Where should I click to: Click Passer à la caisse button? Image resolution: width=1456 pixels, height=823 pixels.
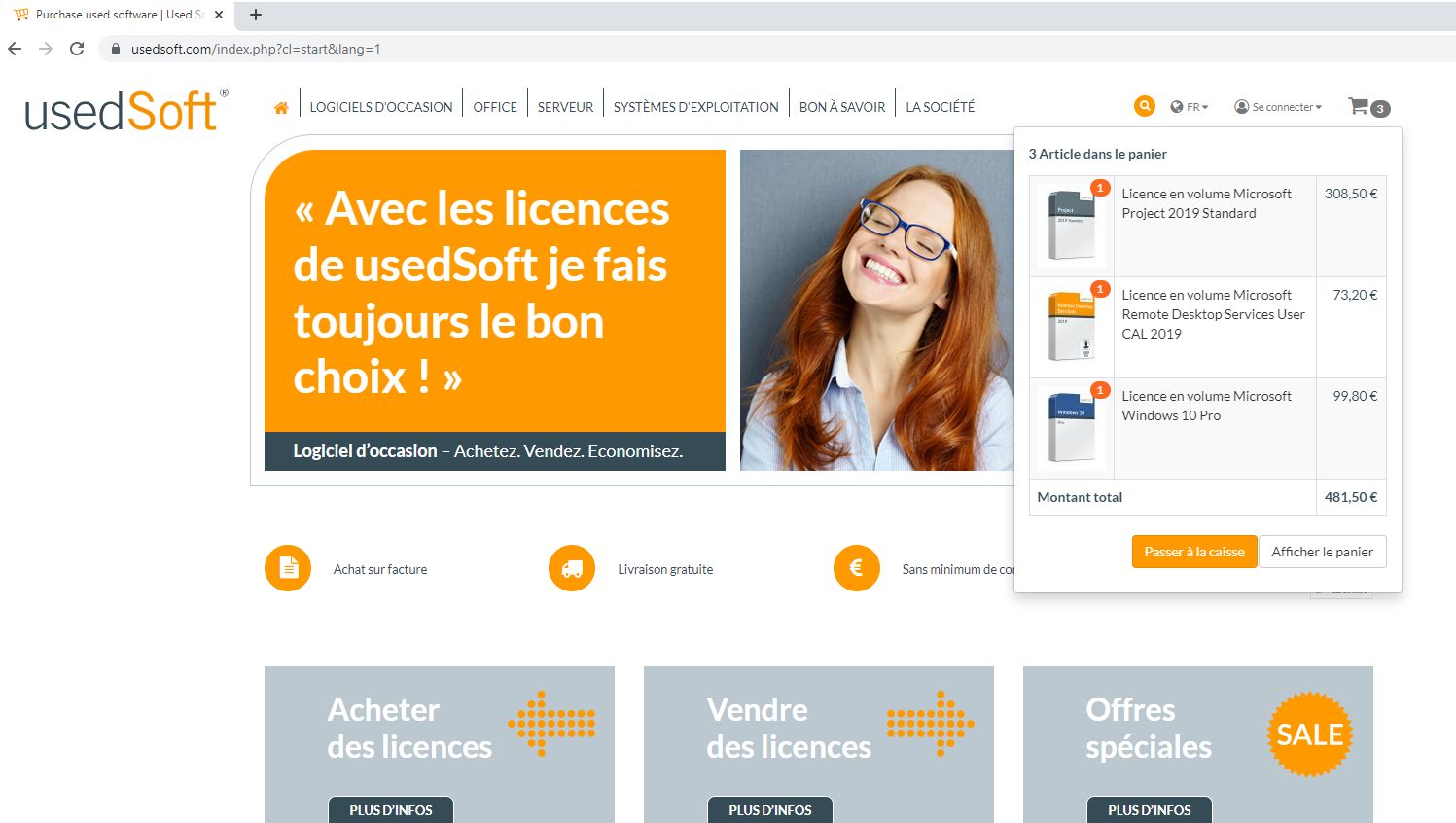click(1194, 552)
